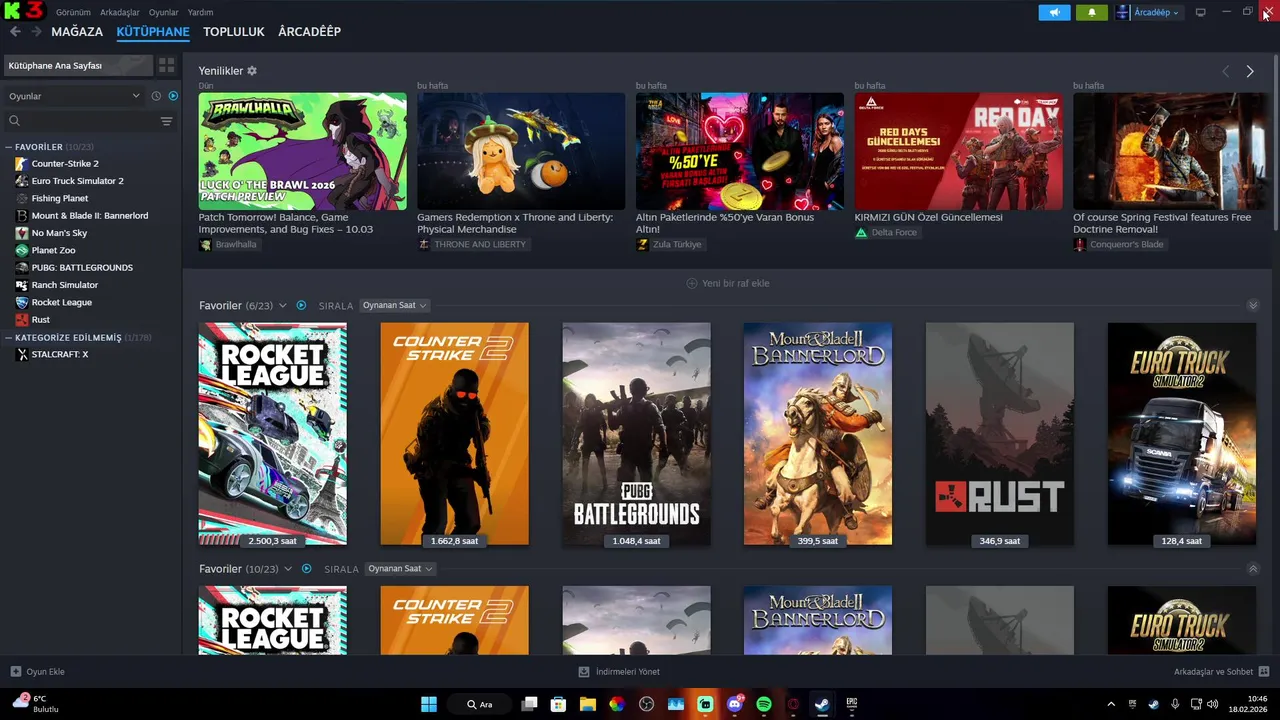
Task: Click the blue announcements megaphone button
Action: click(1054, 12)
